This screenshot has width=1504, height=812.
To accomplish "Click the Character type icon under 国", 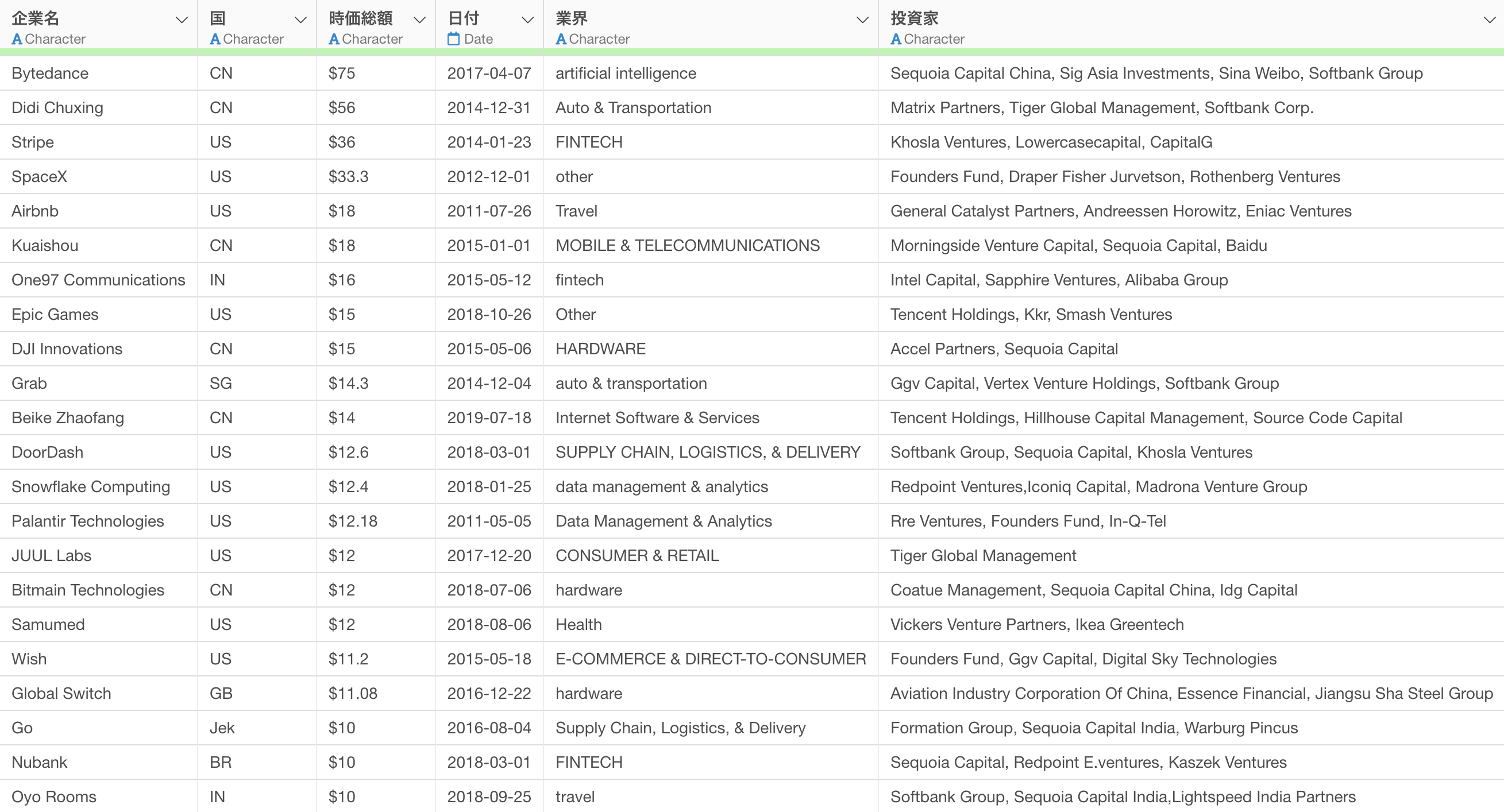I will 215,39.
